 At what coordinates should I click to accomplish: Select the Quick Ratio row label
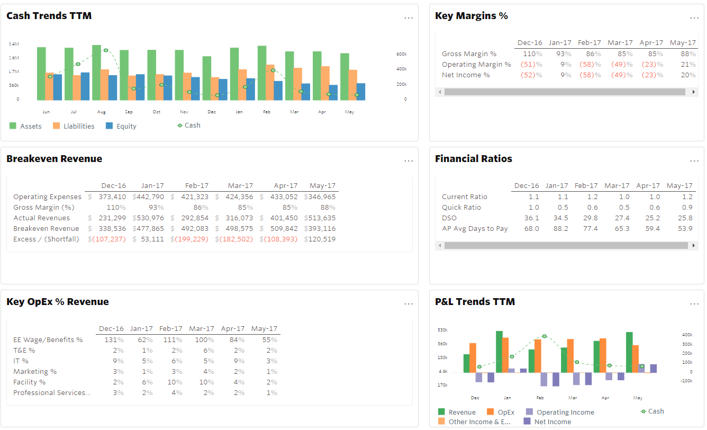point(461,207)
